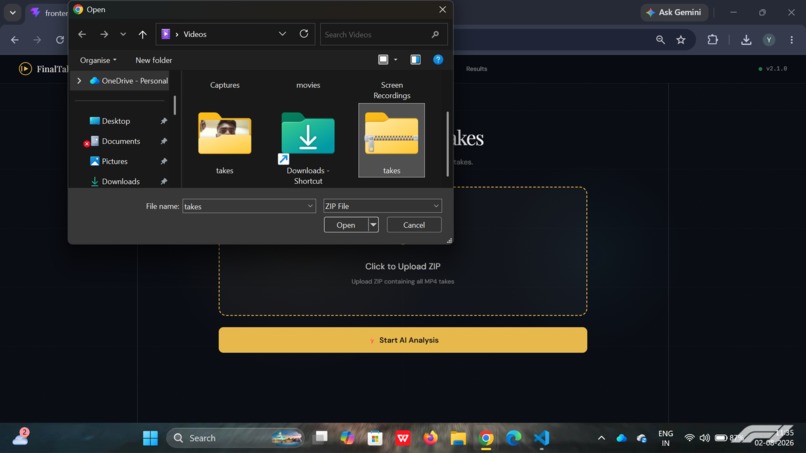806x453 pixels.
Task: Unpin Desktop using its pin icon
Action: point(163,121)
